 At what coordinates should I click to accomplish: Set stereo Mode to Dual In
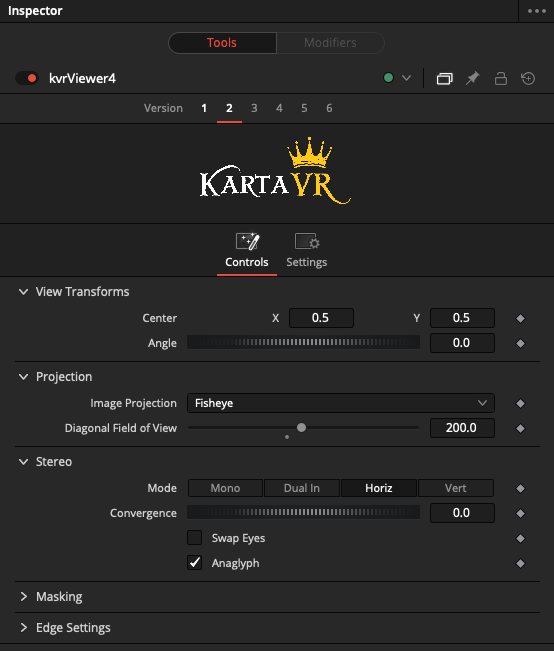click(302, 488)
